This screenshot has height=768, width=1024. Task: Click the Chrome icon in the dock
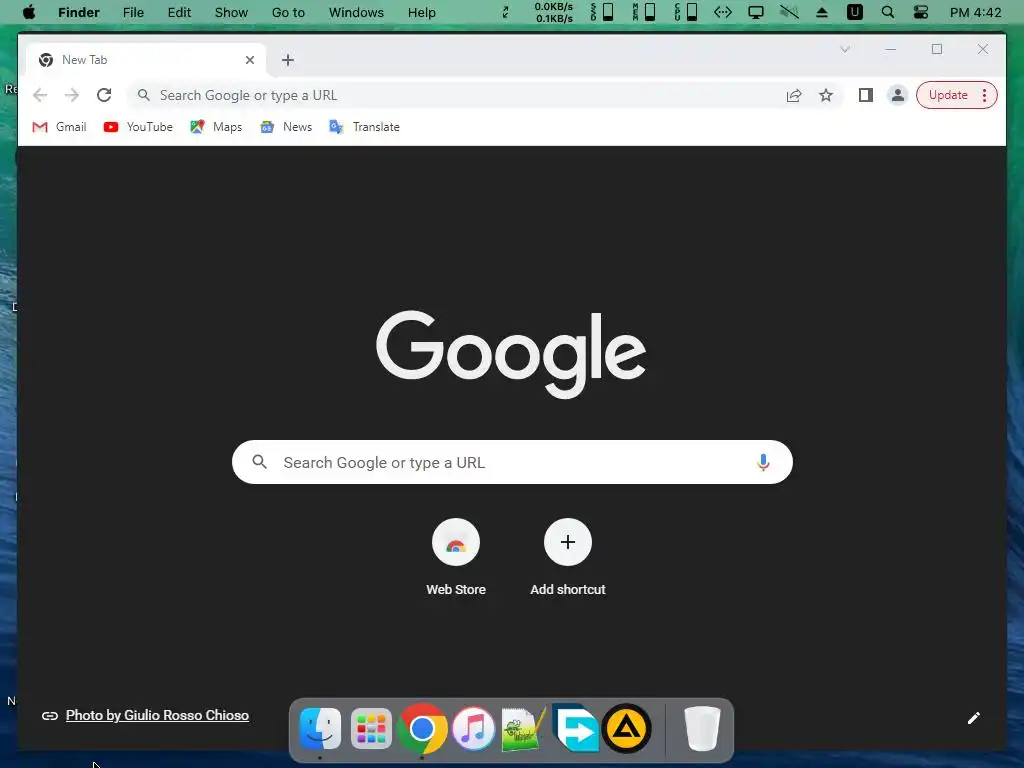[x=422, y=729]
